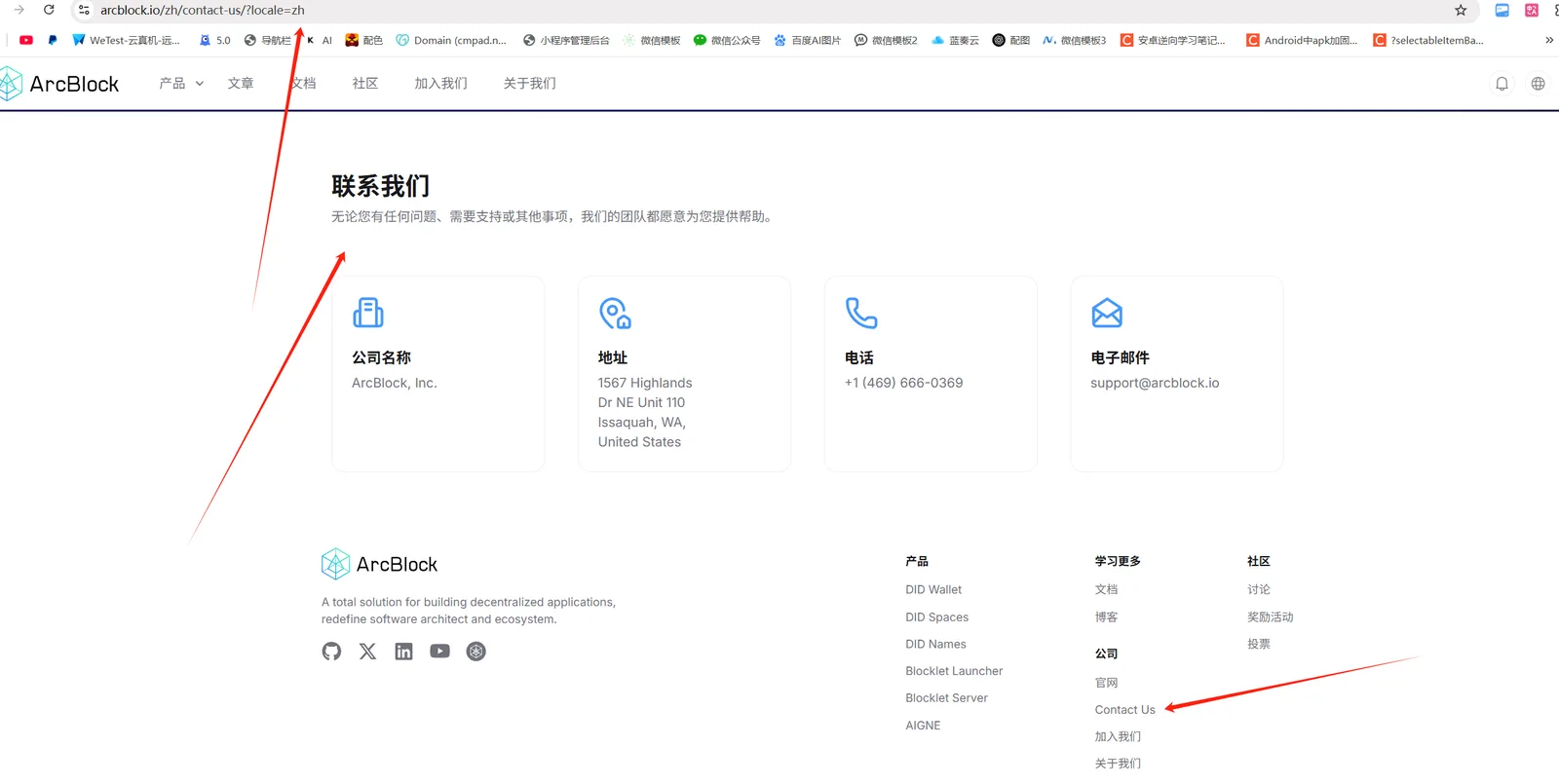Open the YouTube social icon in footer
Viewport: 1559px width, 784px height.
pyautogui.click(x=440, y=652)
